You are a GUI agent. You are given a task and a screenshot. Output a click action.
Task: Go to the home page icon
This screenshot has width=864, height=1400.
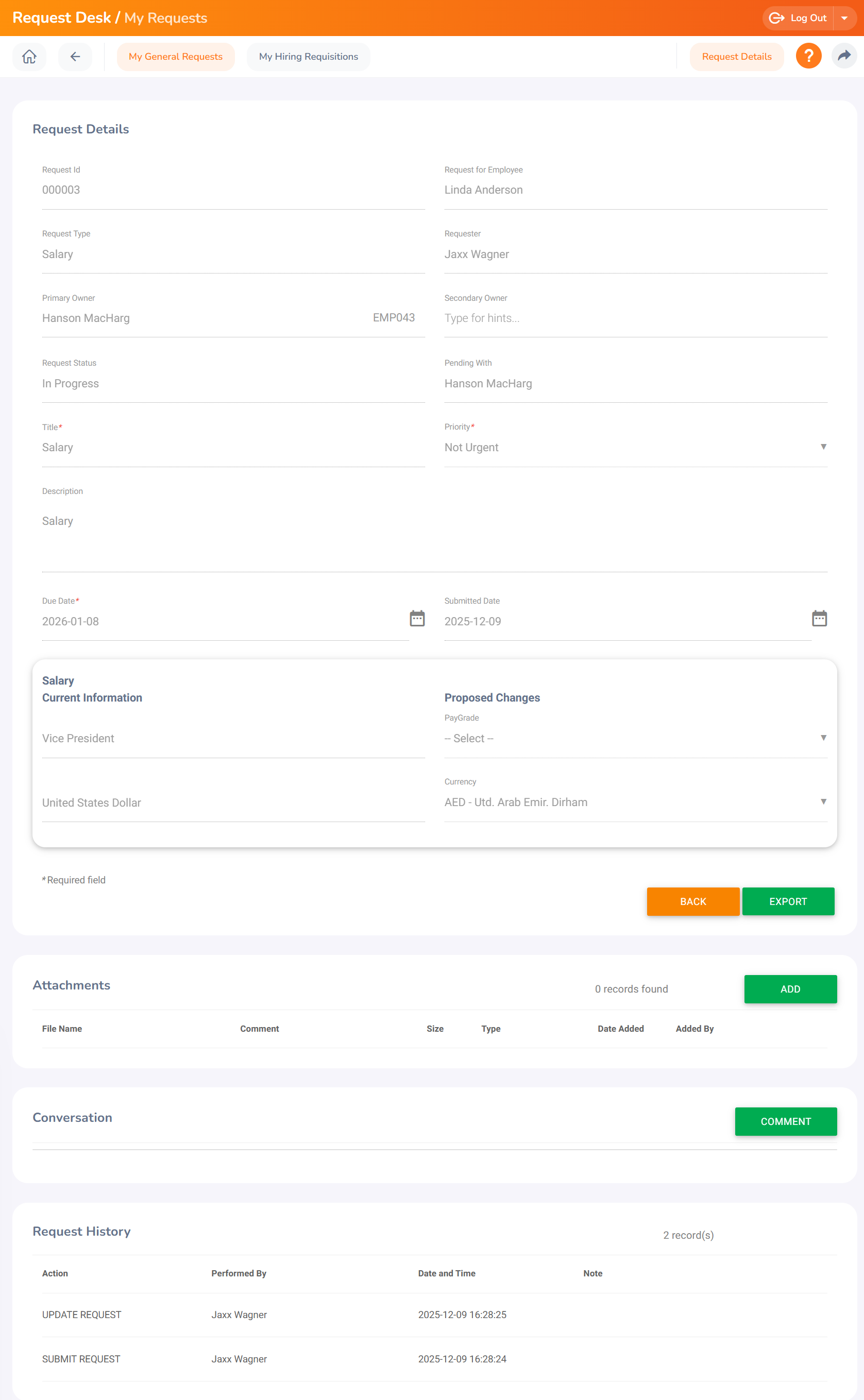point(29,57)
